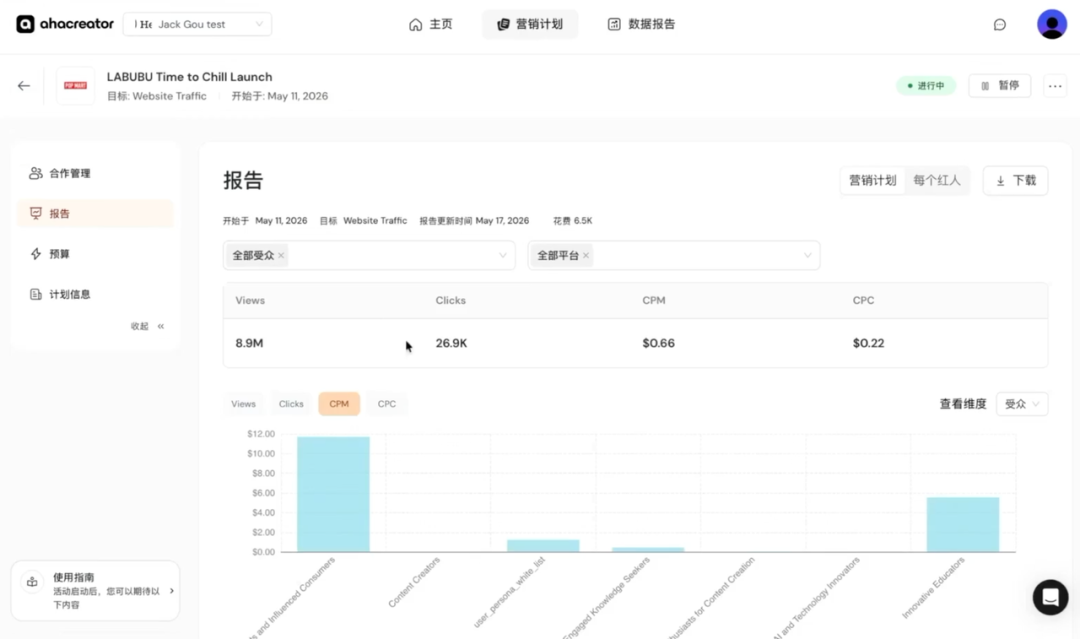The height and width of the screenshot is (639, 1080).
Task: Click the $0.22 CPC value
Action: [869, 343]
